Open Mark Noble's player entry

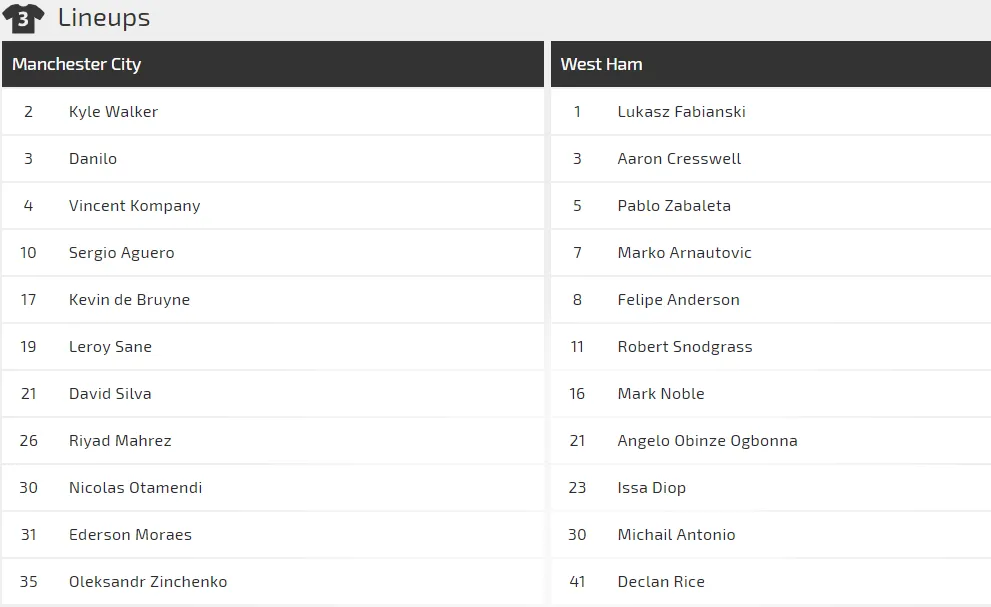click(661, 394)
